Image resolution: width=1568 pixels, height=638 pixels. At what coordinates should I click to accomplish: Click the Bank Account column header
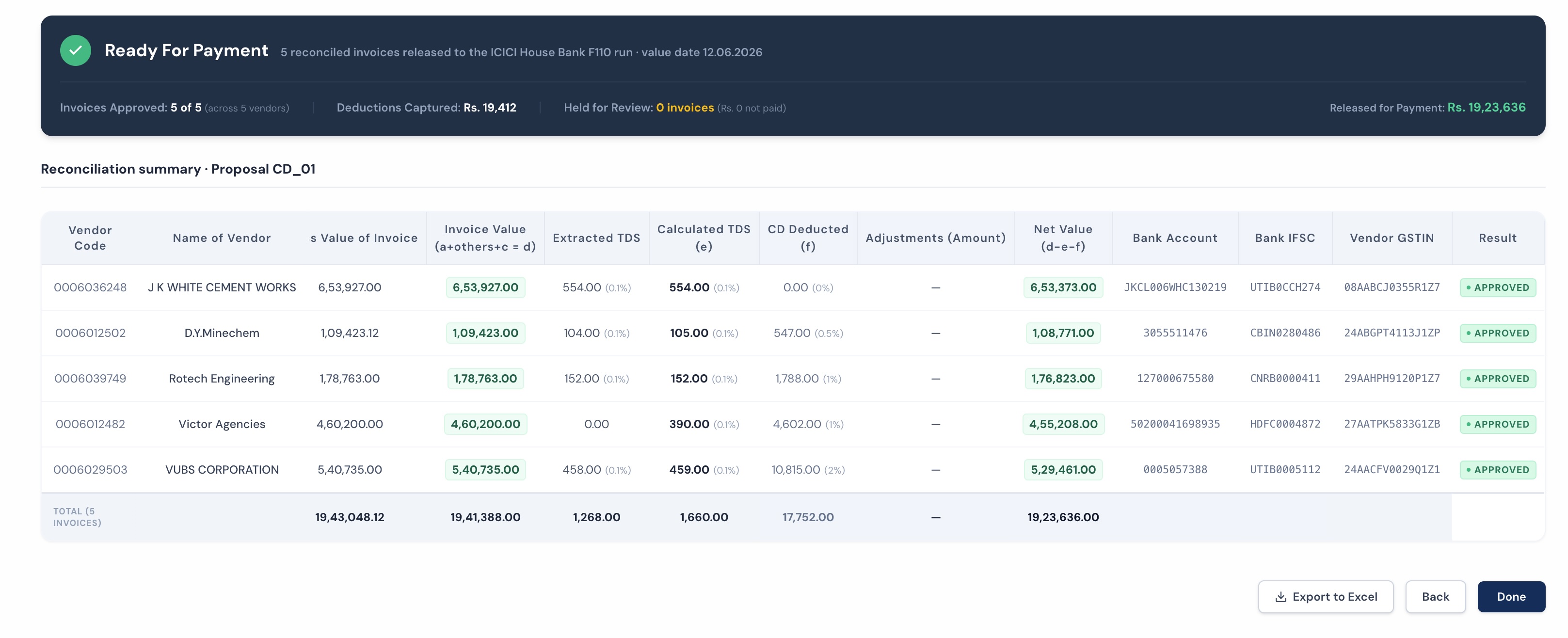tap(1175, 238)
